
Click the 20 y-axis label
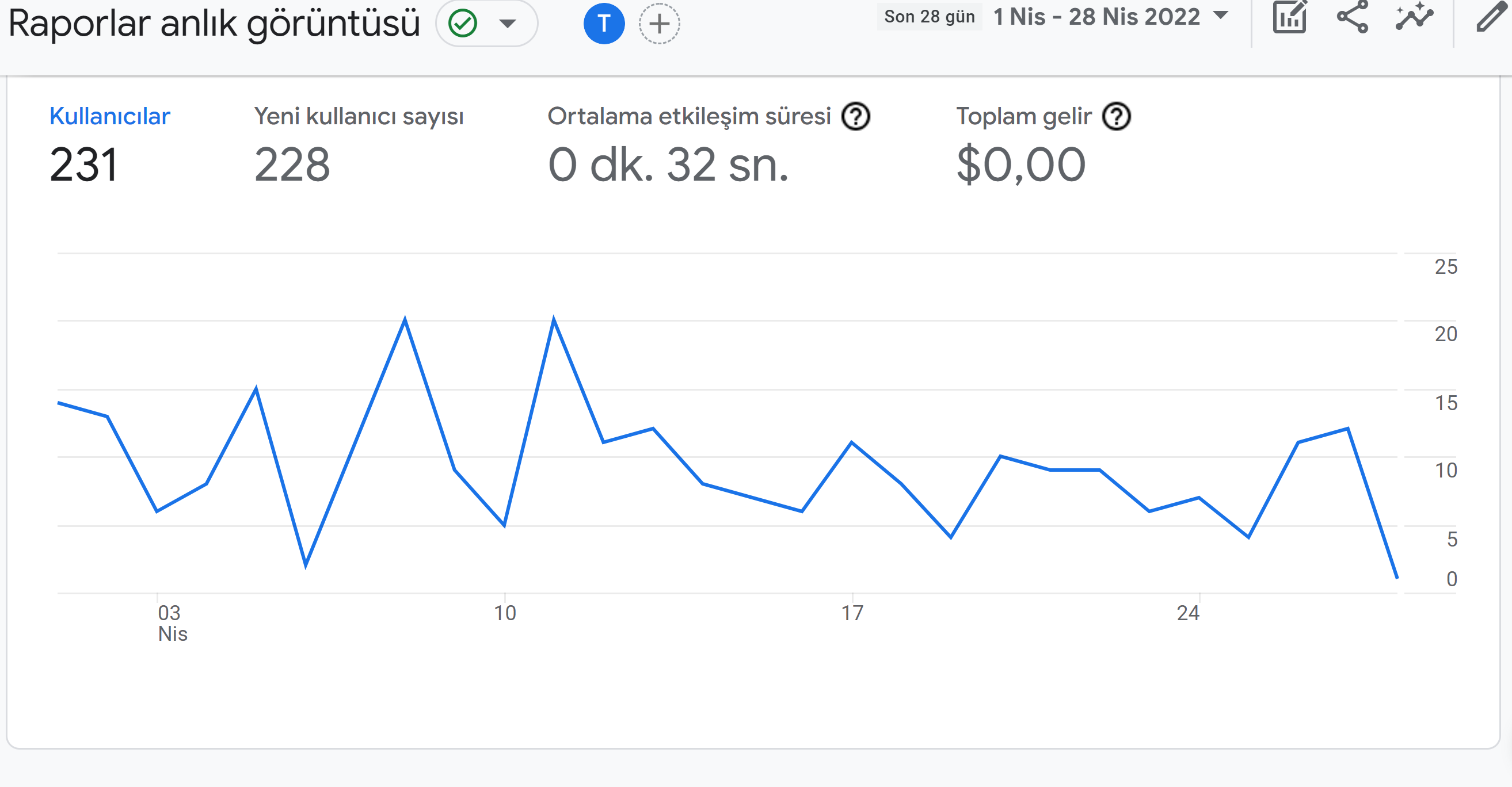pos(1446,334)
